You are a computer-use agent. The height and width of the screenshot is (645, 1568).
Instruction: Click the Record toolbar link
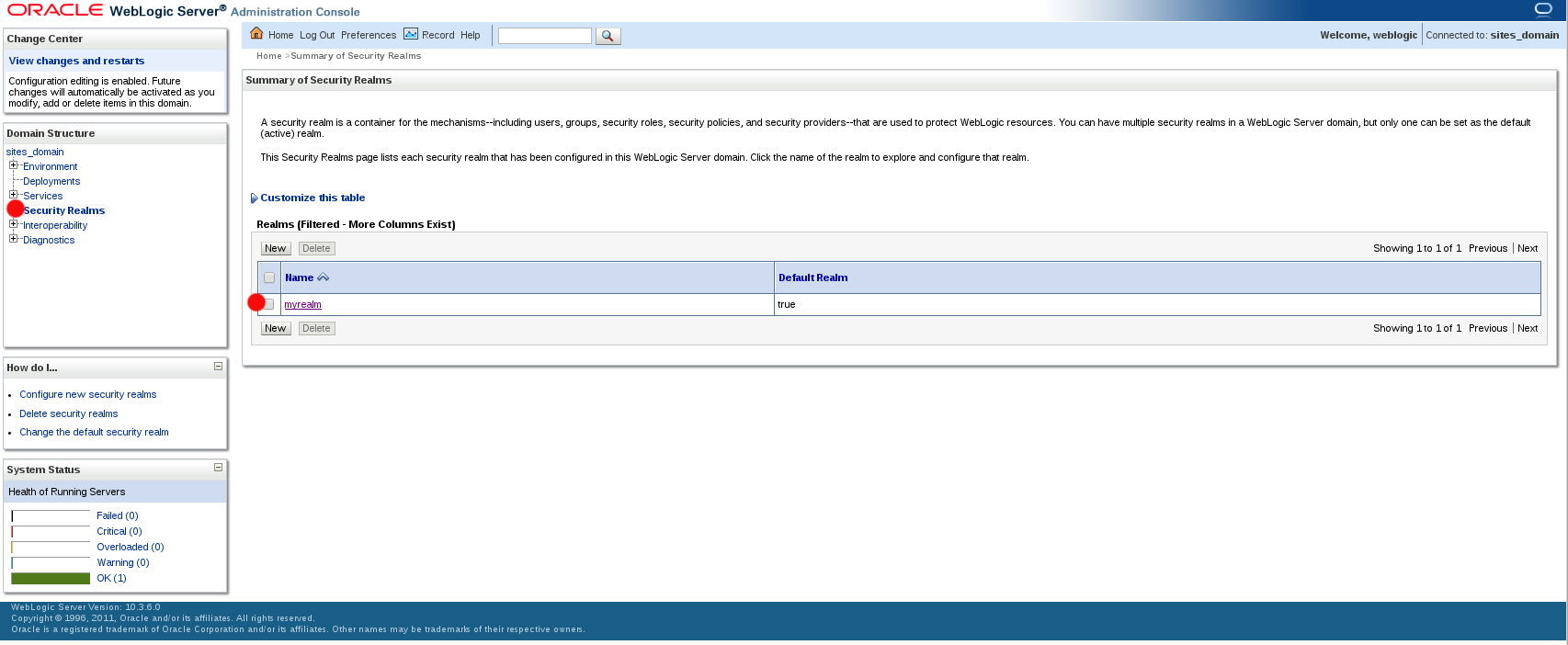click(438, 35)
